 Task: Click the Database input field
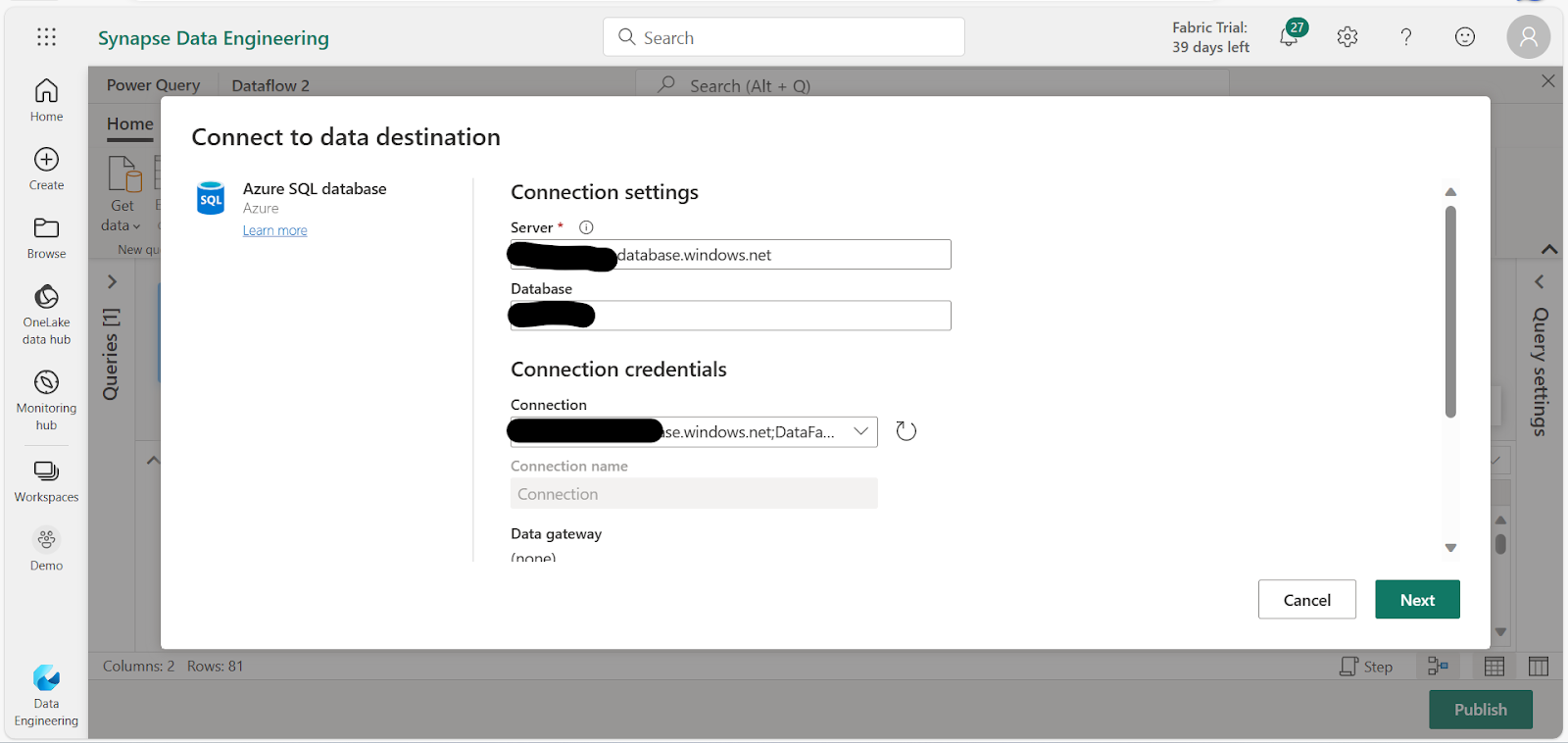coord(730,316)
